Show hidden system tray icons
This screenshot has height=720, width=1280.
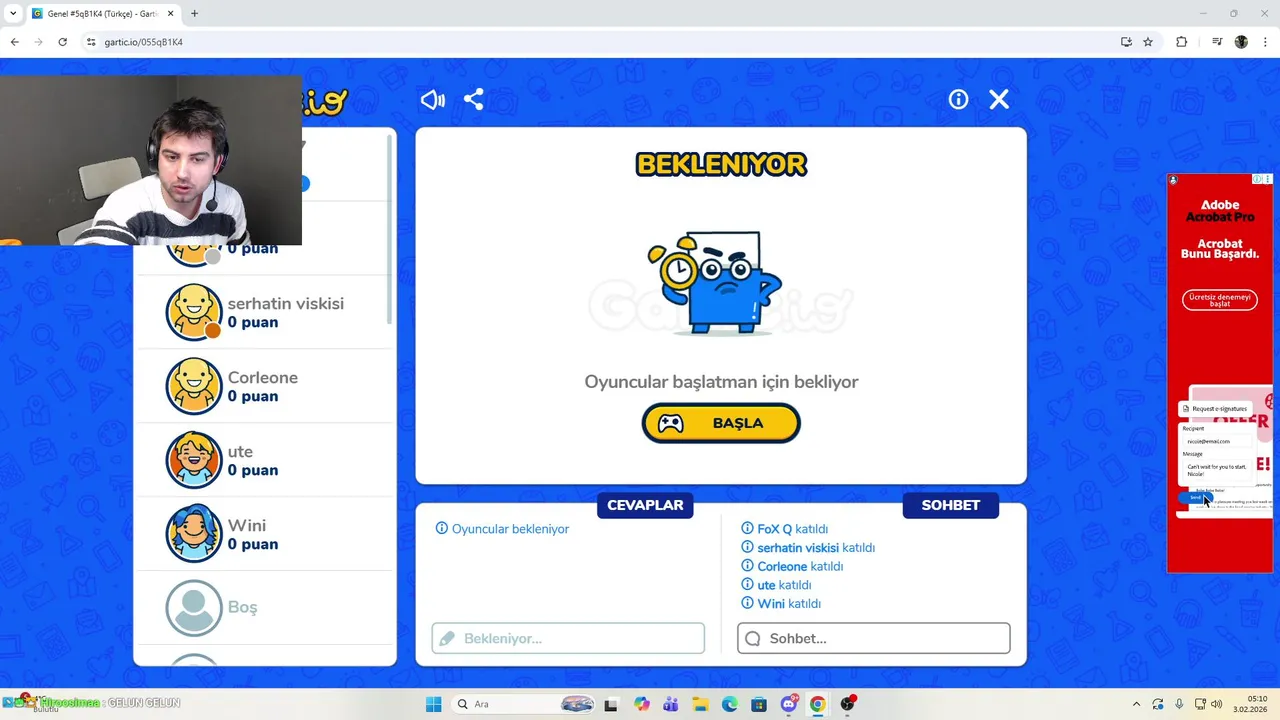coord(1136,704)
